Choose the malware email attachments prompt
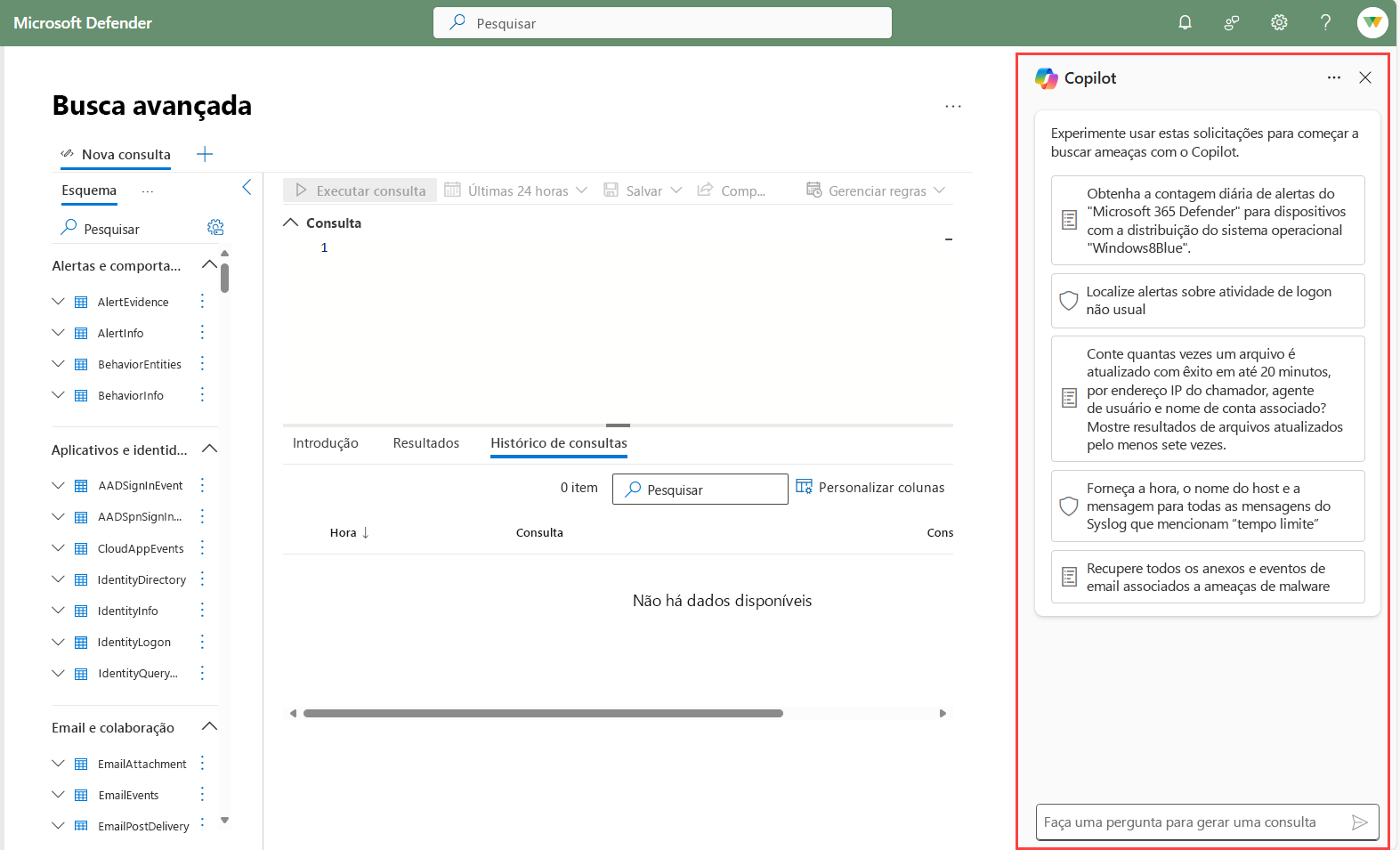Viewport: 1400px width, 850px height. [x=1208, y=577]
